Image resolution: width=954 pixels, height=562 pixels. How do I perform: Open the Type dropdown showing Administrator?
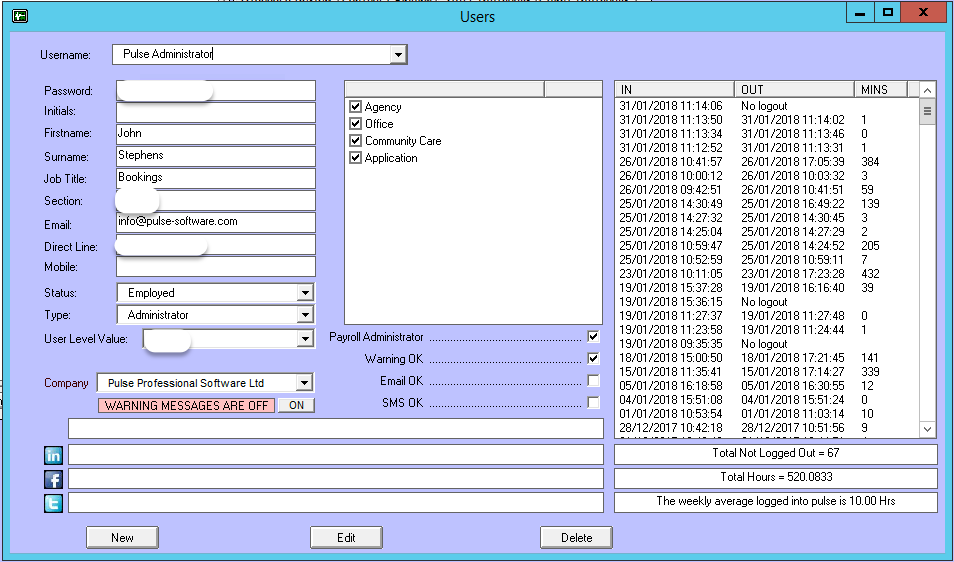305,315
